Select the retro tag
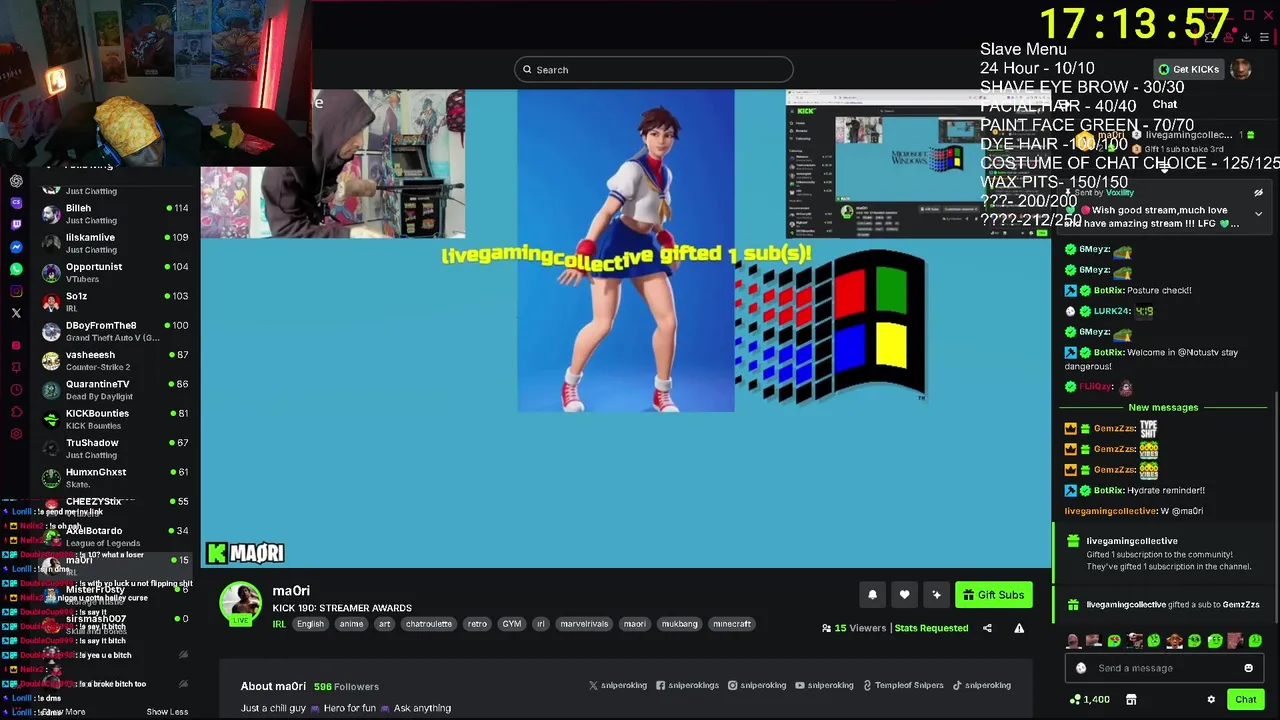The image size is (1280, 720). click(x=477, y=624)
